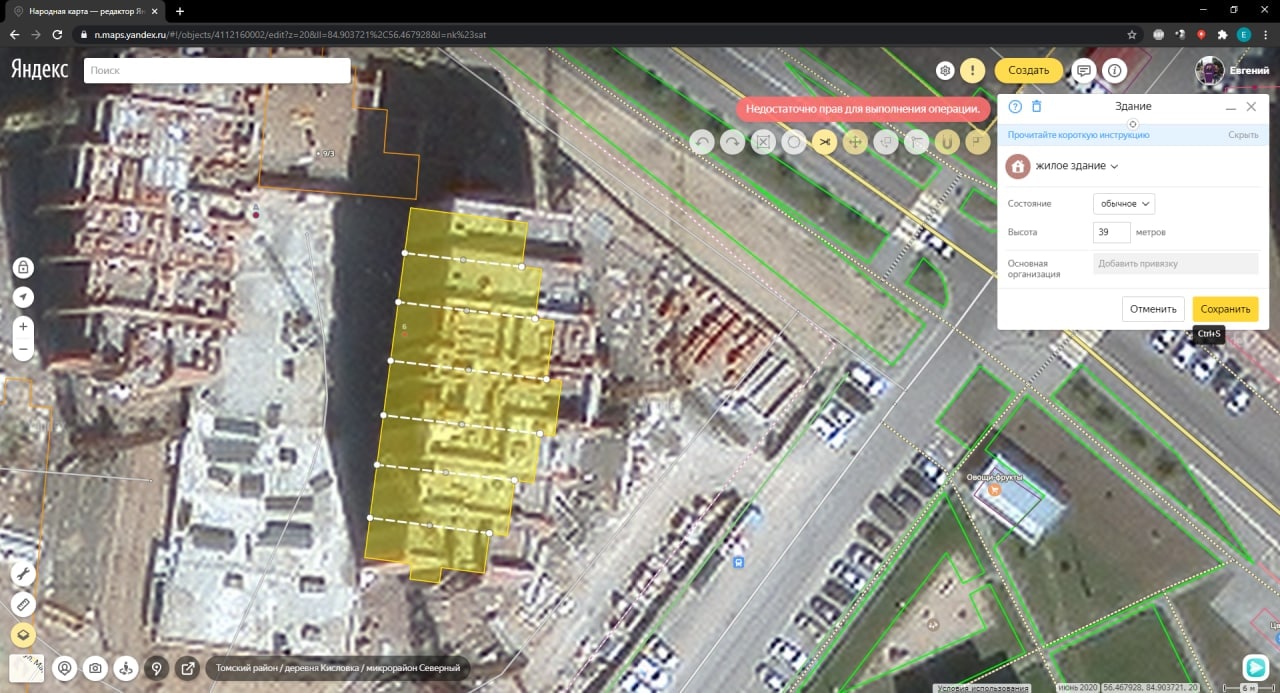Open external link share icon
Image resolution: width=1280 pixels, height=693 pixels.
point(187,668)
